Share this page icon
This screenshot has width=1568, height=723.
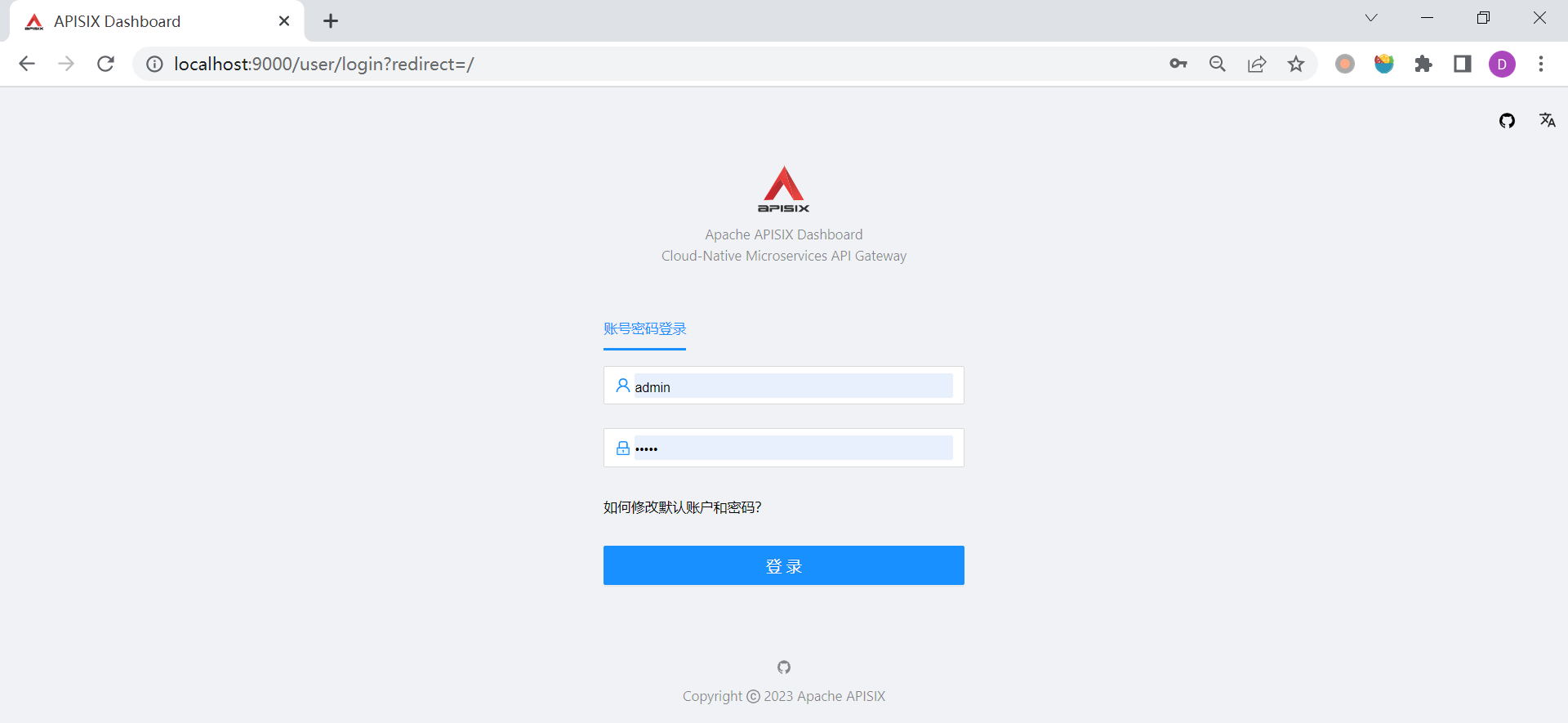(x=1257, y=64)
